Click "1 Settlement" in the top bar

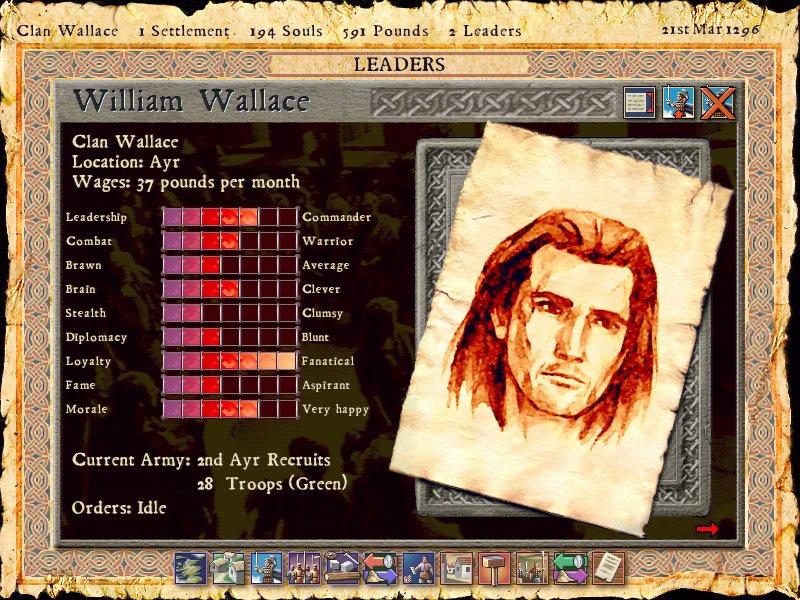tap(184, 31)
